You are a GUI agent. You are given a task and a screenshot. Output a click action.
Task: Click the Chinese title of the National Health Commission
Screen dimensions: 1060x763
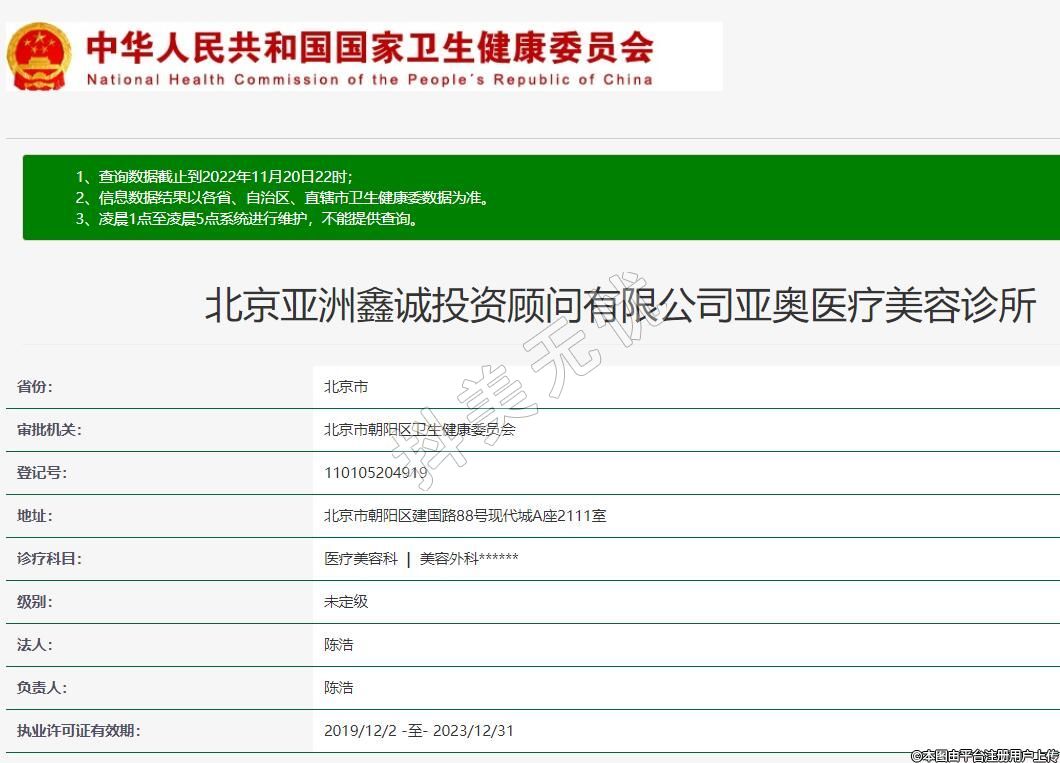[370, 46]
